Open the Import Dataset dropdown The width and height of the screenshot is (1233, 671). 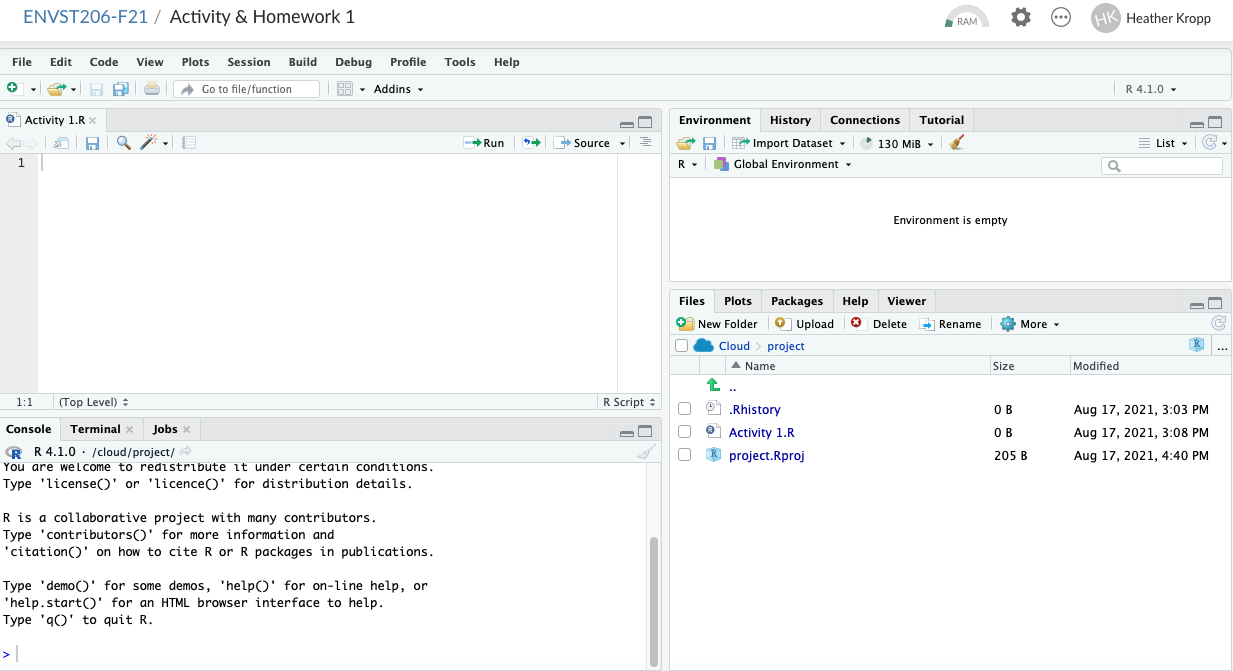point(790,143)
